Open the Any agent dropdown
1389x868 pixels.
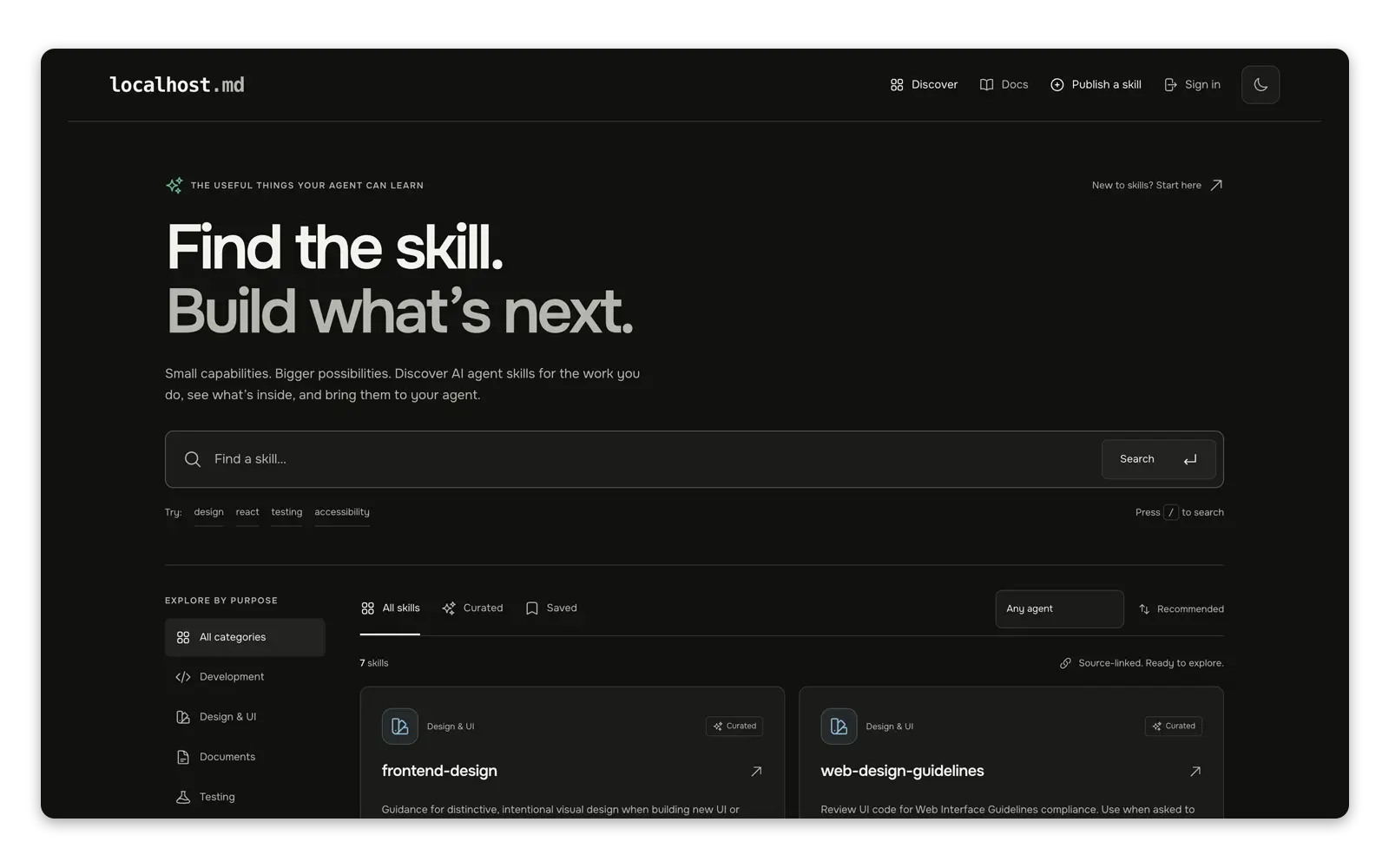[x=1059, y=609]
